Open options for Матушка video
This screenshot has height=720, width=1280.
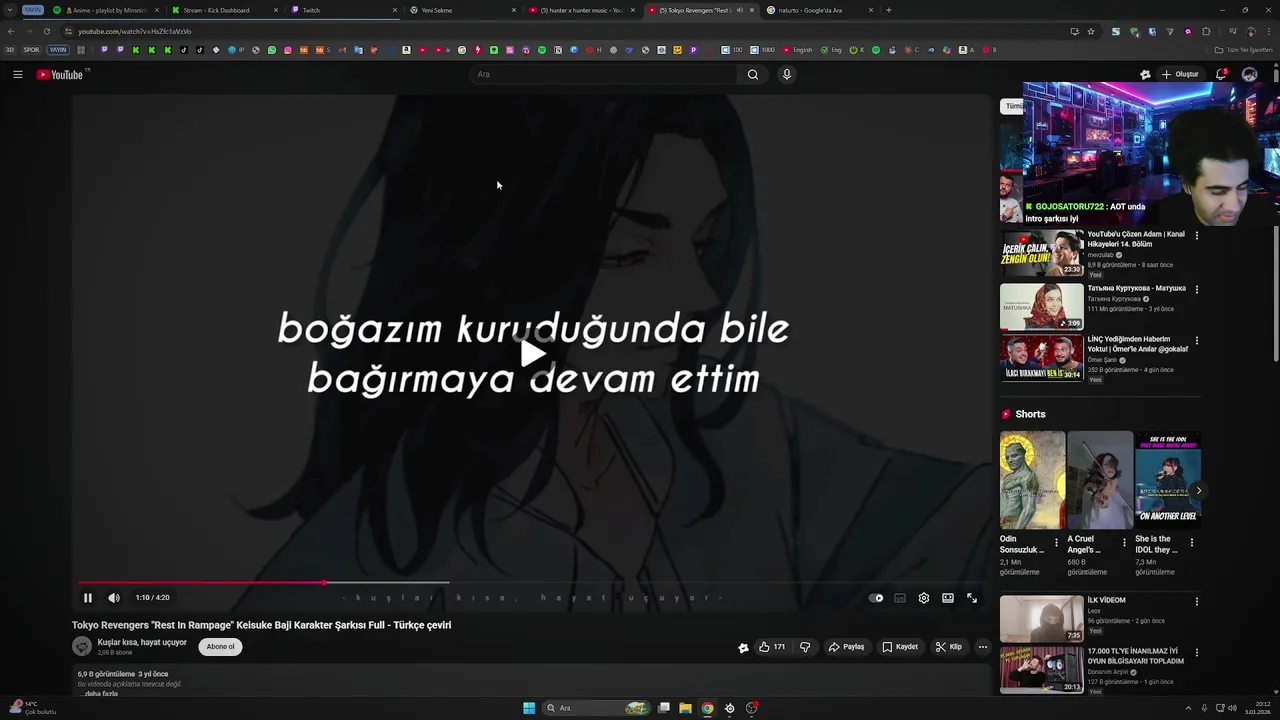pos(1196,289)
